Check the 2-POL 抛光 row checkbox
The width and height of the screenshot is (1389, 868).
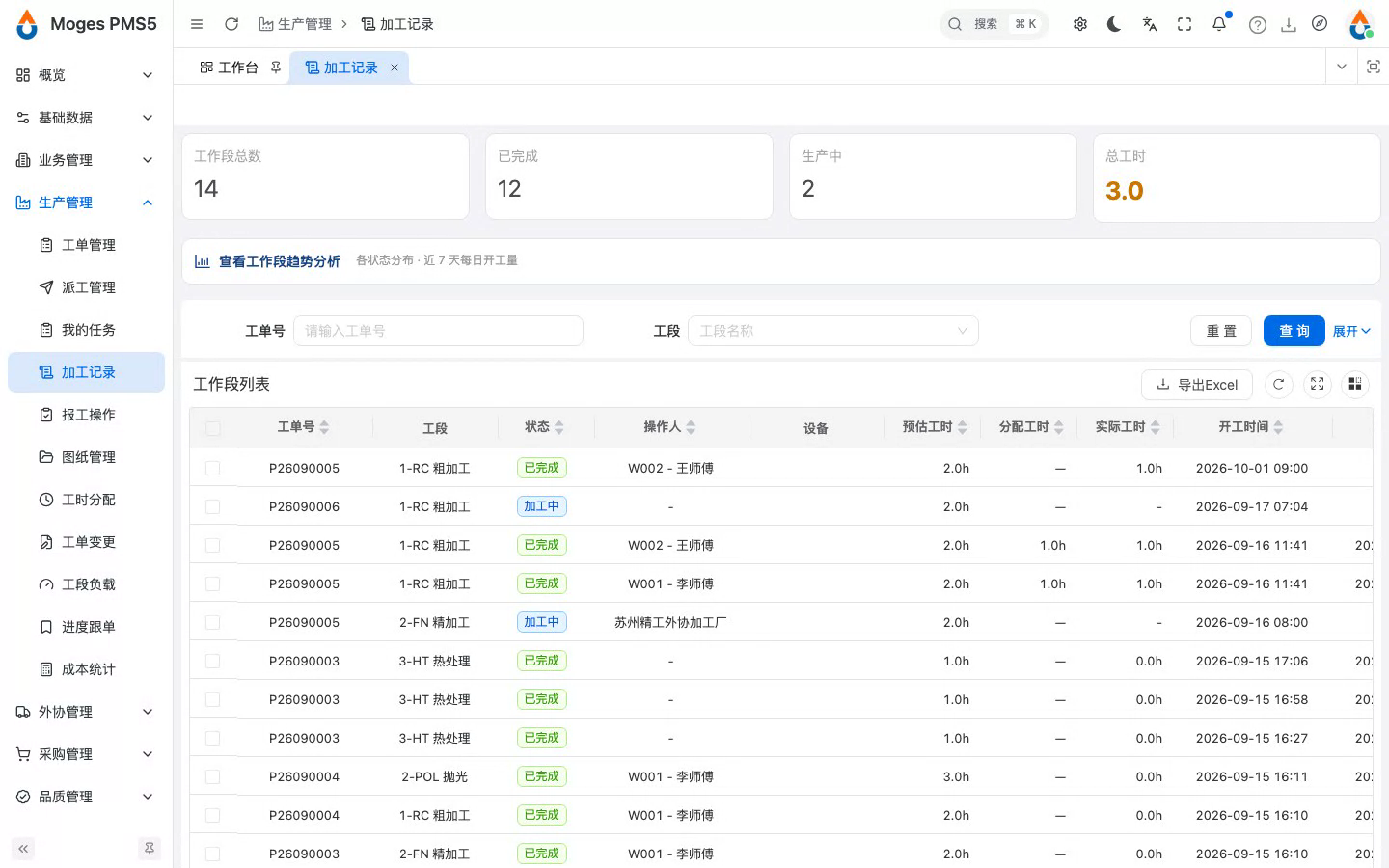coord(213,776)
